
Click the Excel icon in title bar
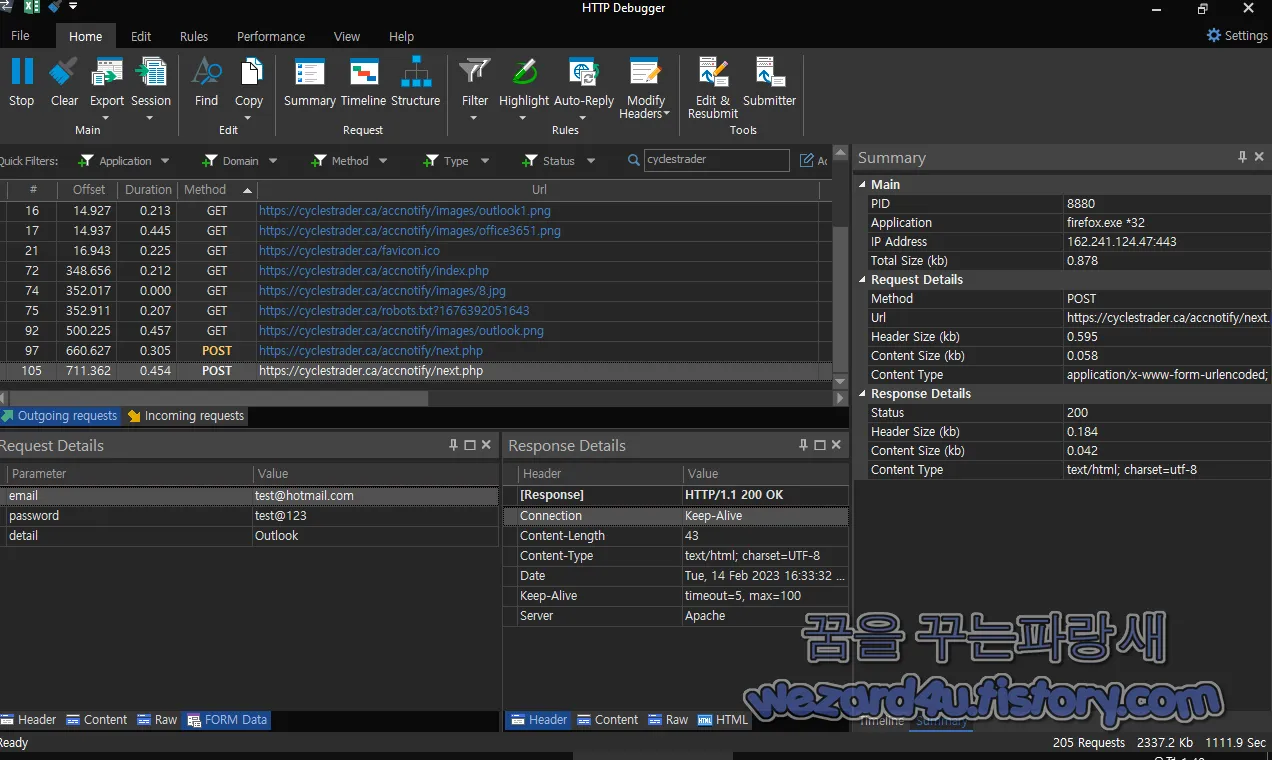coord(32,8)
